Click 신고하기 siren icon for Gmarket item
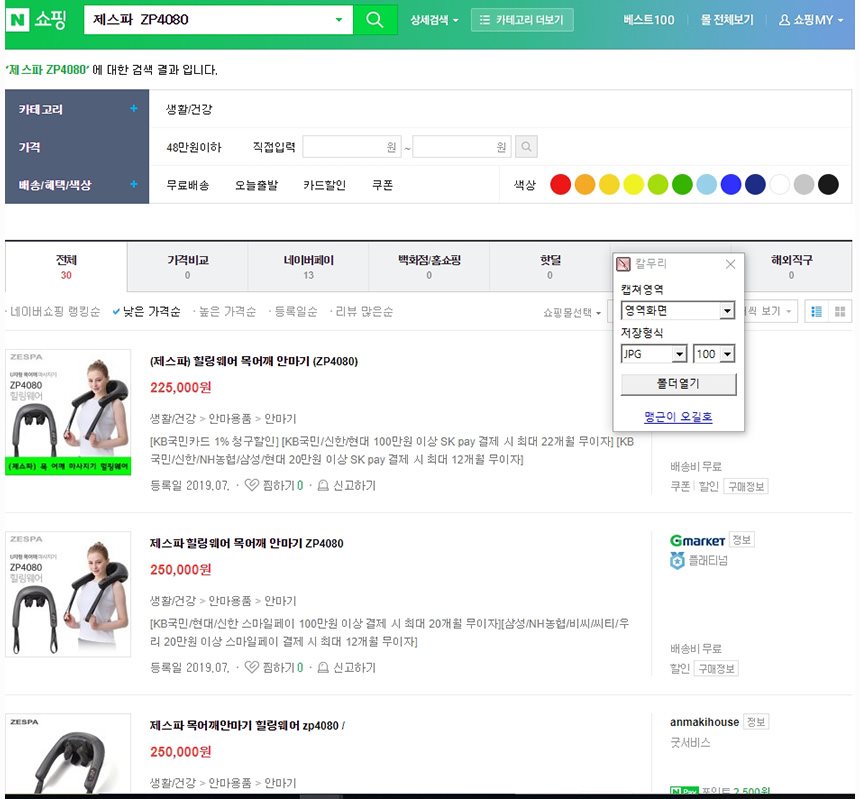Image resolution: width=860 pixels, height=799 pixels. pyautogui.click(x=323, y=667)
